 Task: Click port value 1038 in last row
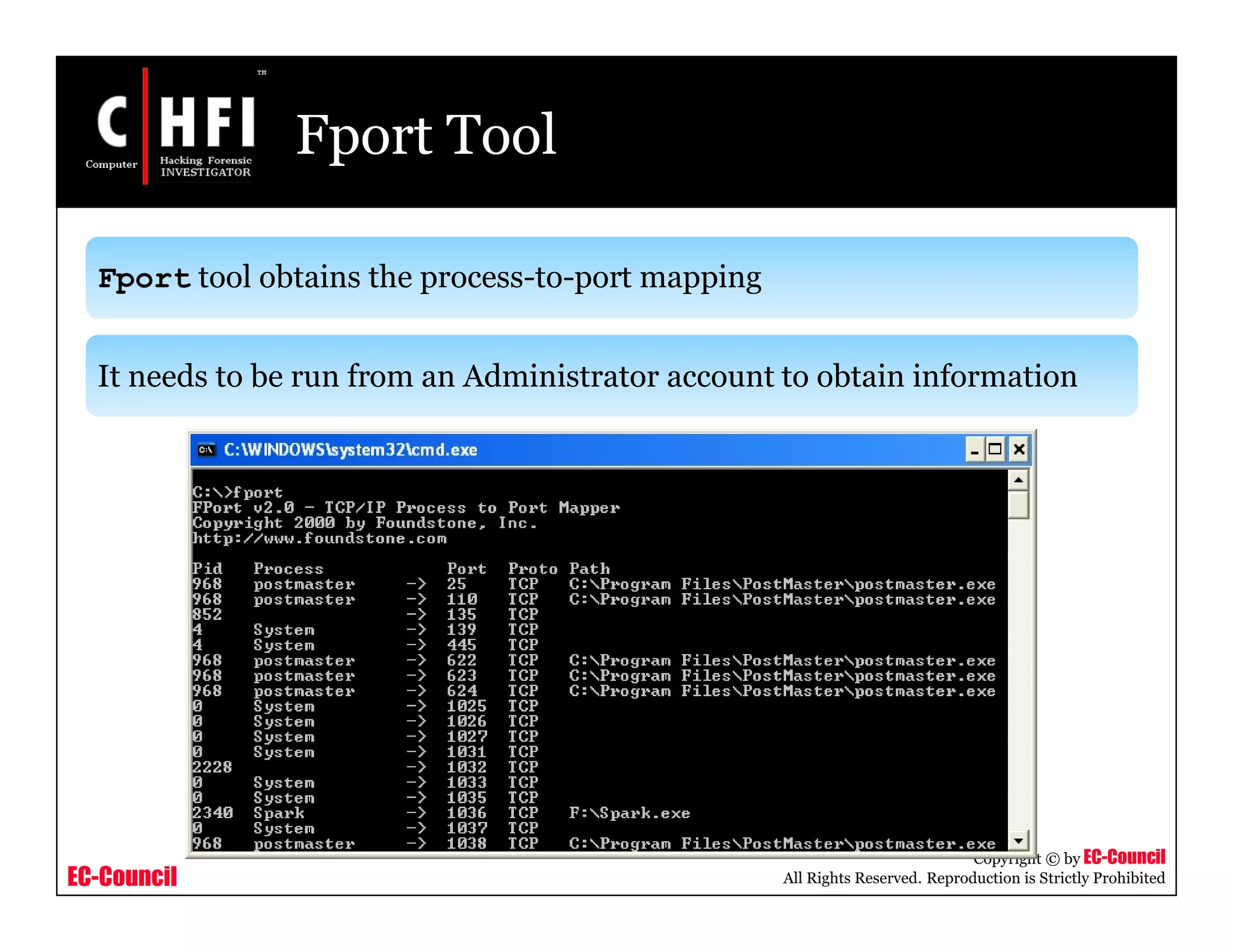click(x=467, y=844)
